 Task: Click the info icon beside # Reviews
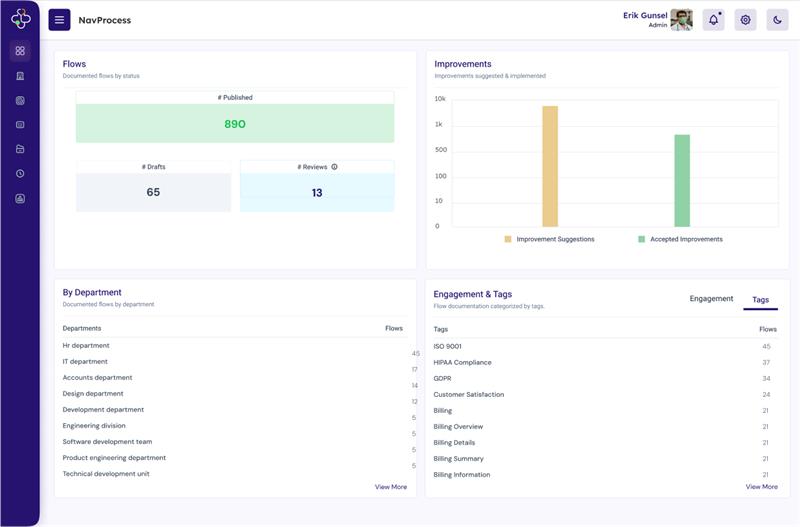pos(334,167)
